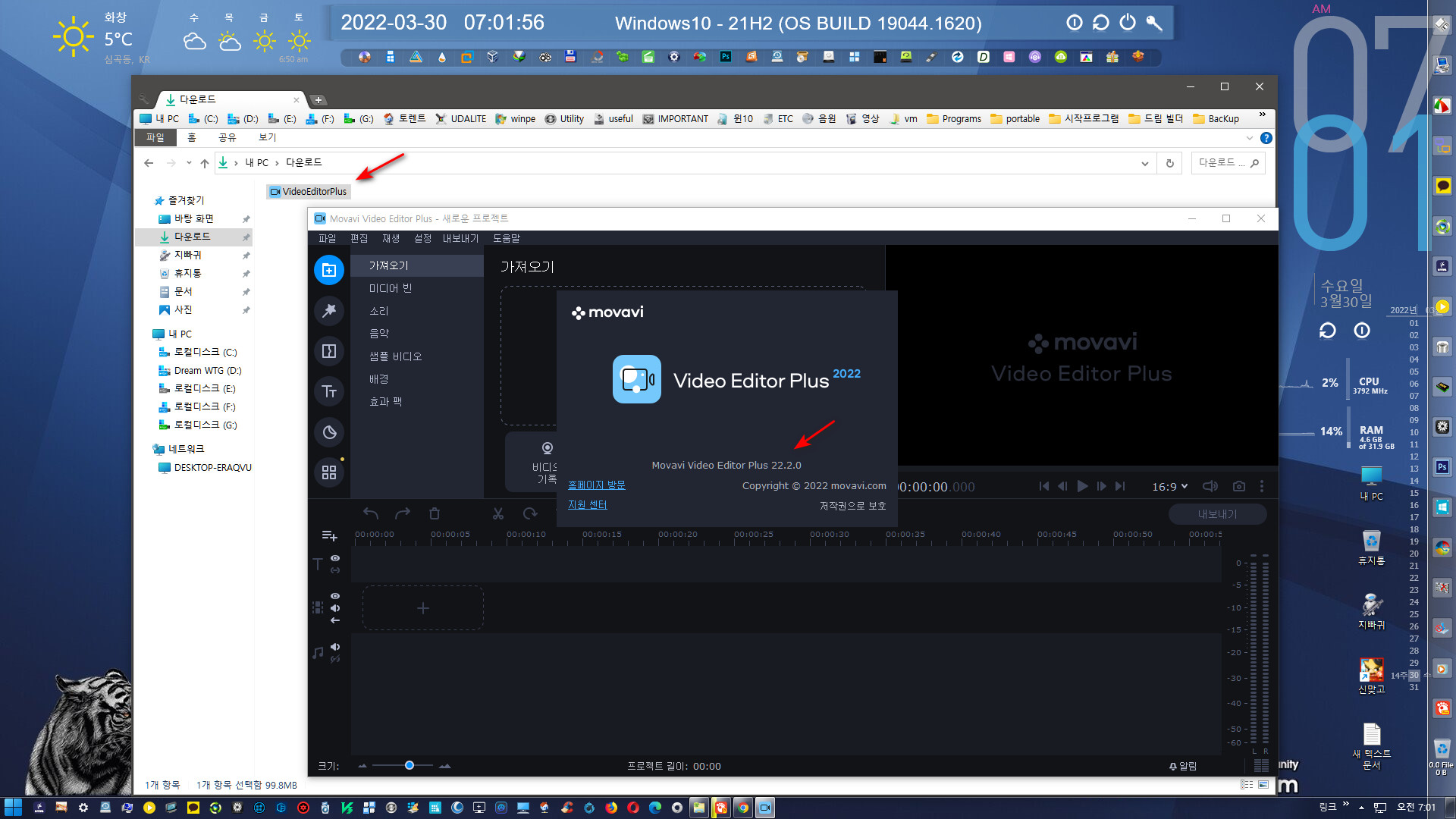Open the More tools grid icon
Screen dimensions: 1456x819
pos(329,472)
